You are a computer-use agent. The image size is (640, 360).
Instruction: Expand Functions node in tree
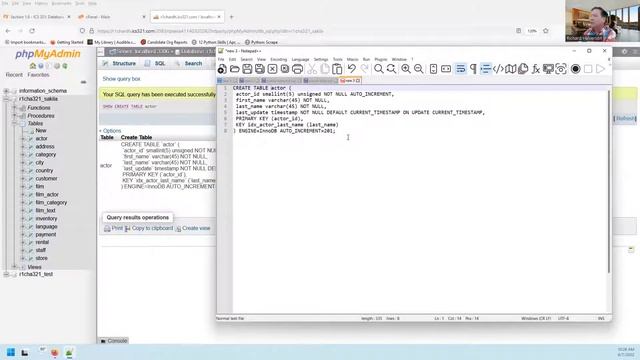(15, 108)
